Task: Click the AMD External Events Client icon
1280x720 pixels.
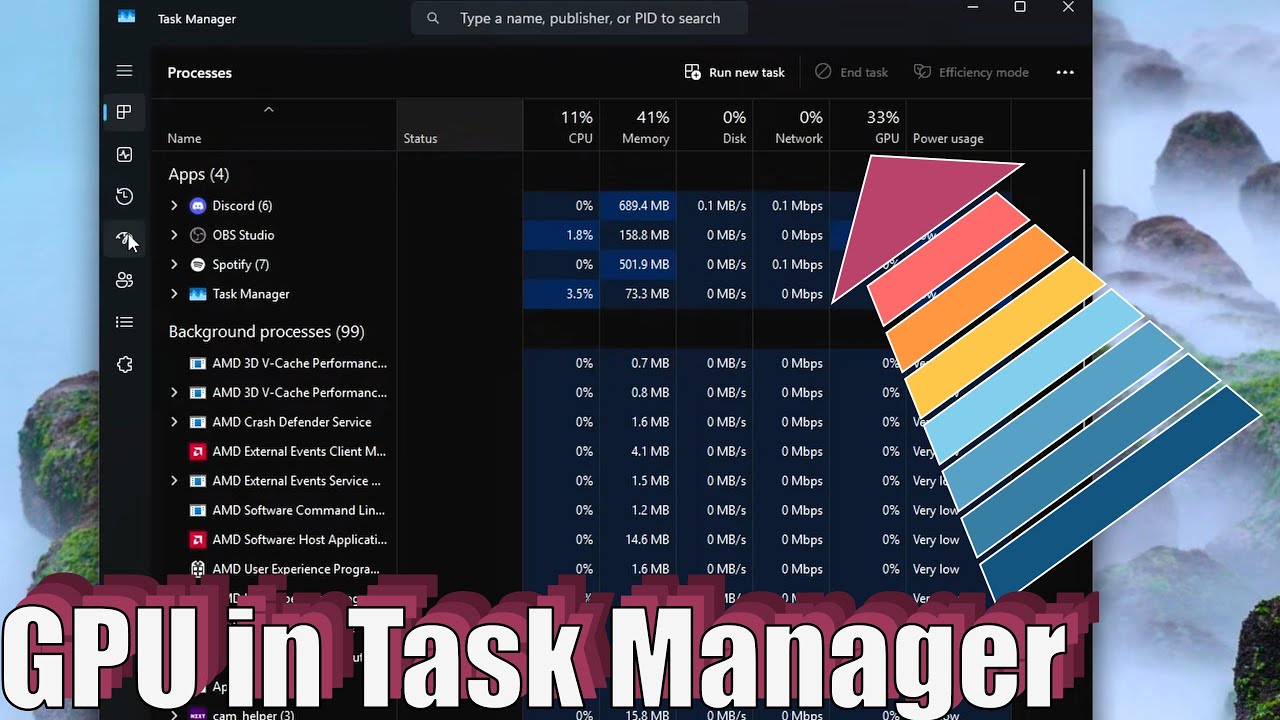Action: point(198,451)
